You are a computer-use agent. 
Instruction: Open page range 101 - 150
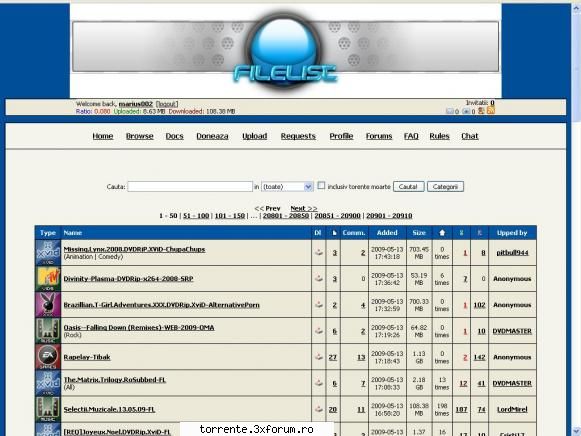pos(230,216)
